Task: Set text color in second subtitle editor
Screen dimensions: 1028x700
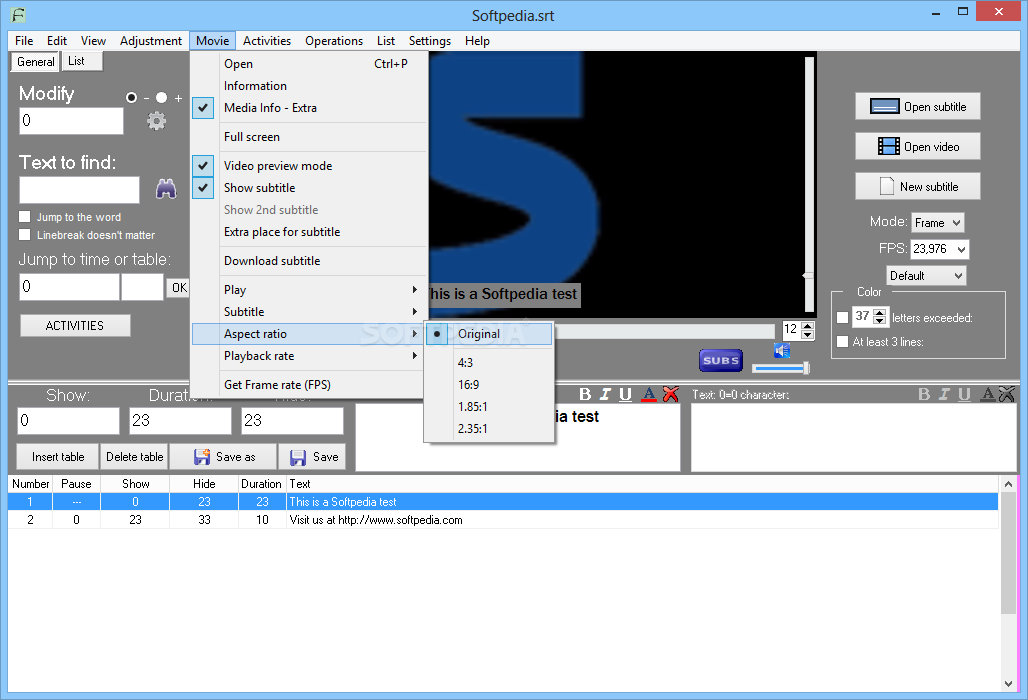Action: pyautogui.click(x=987, y=394)
